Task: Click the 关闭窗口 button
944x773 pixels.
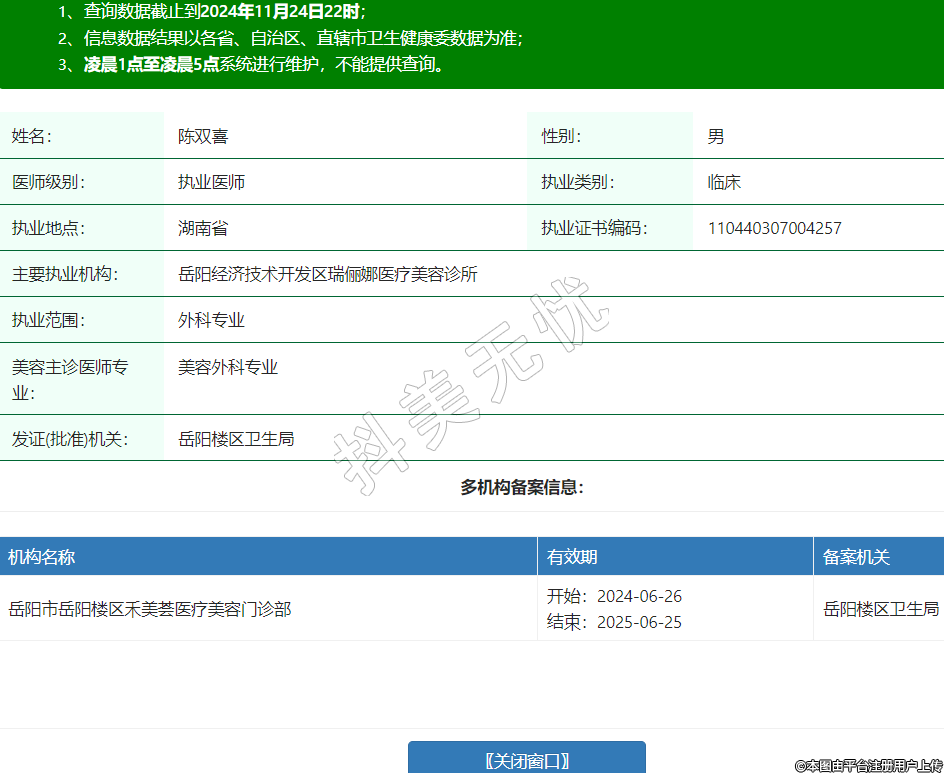Action: coord(526,759)
